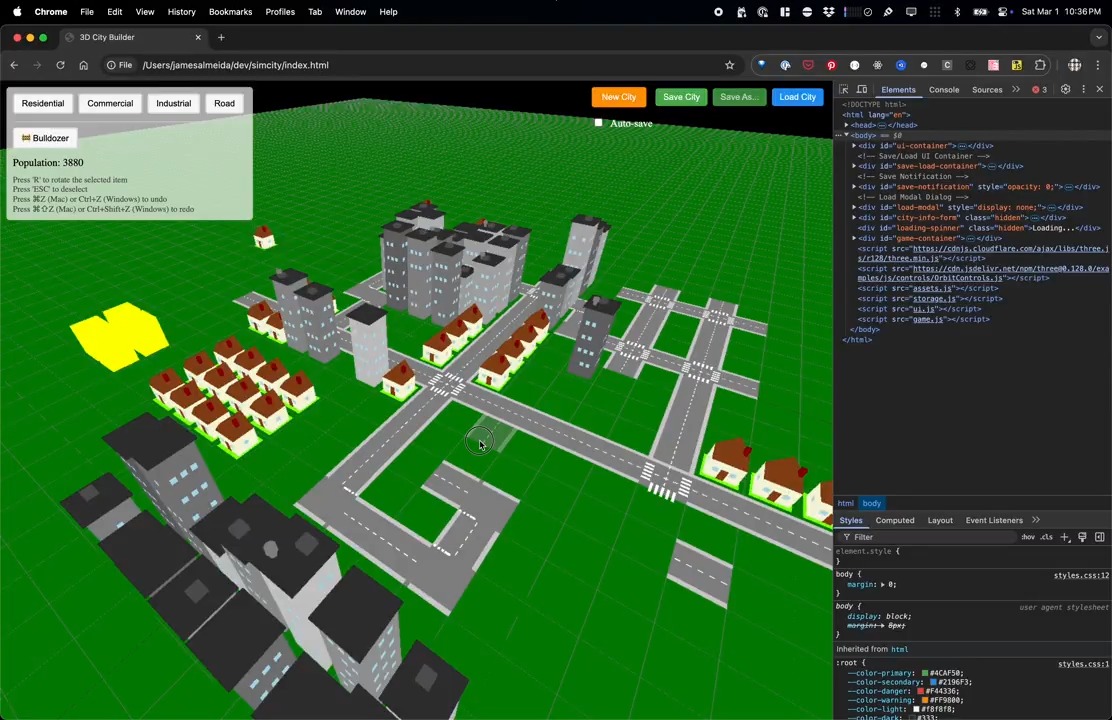Viewport: 1112px width, 720px height.
Task: Click the green Save City button
Action: point(682,97)
